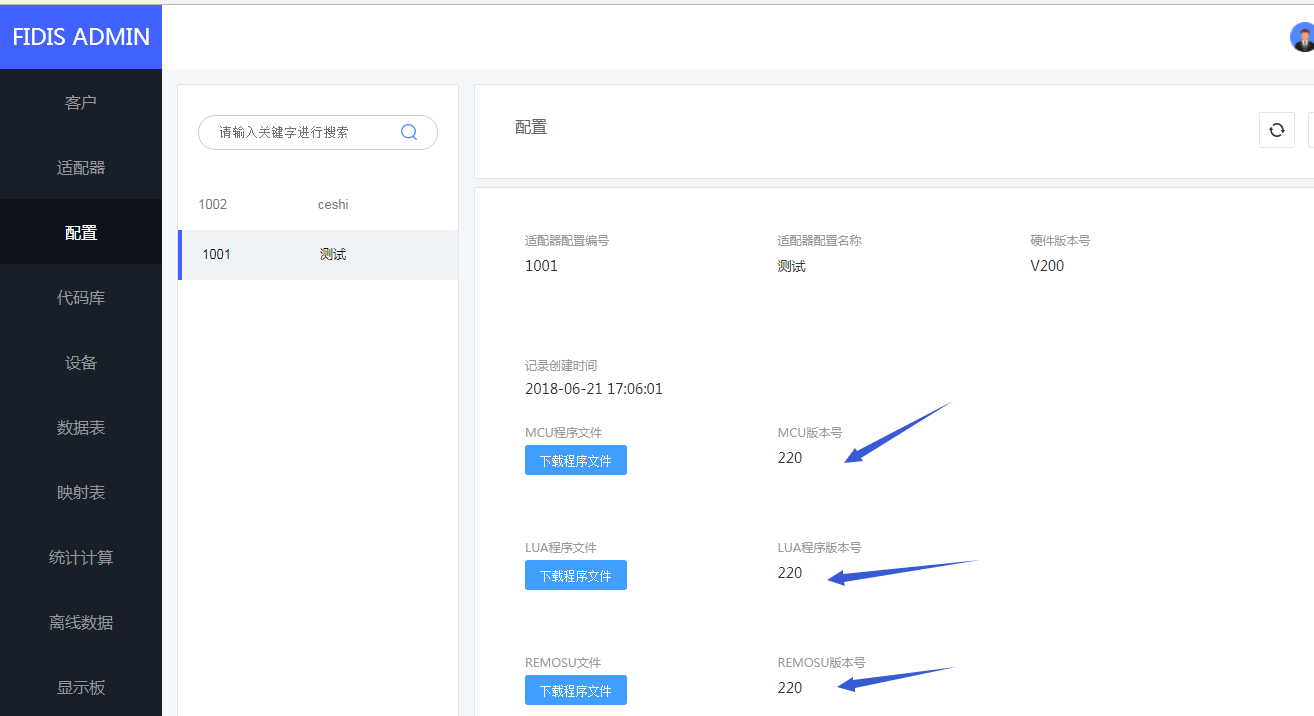Focus the keyword search input field
Image resolution: width=1314 pixels, height=716 pixels.
tap(300, 132)
